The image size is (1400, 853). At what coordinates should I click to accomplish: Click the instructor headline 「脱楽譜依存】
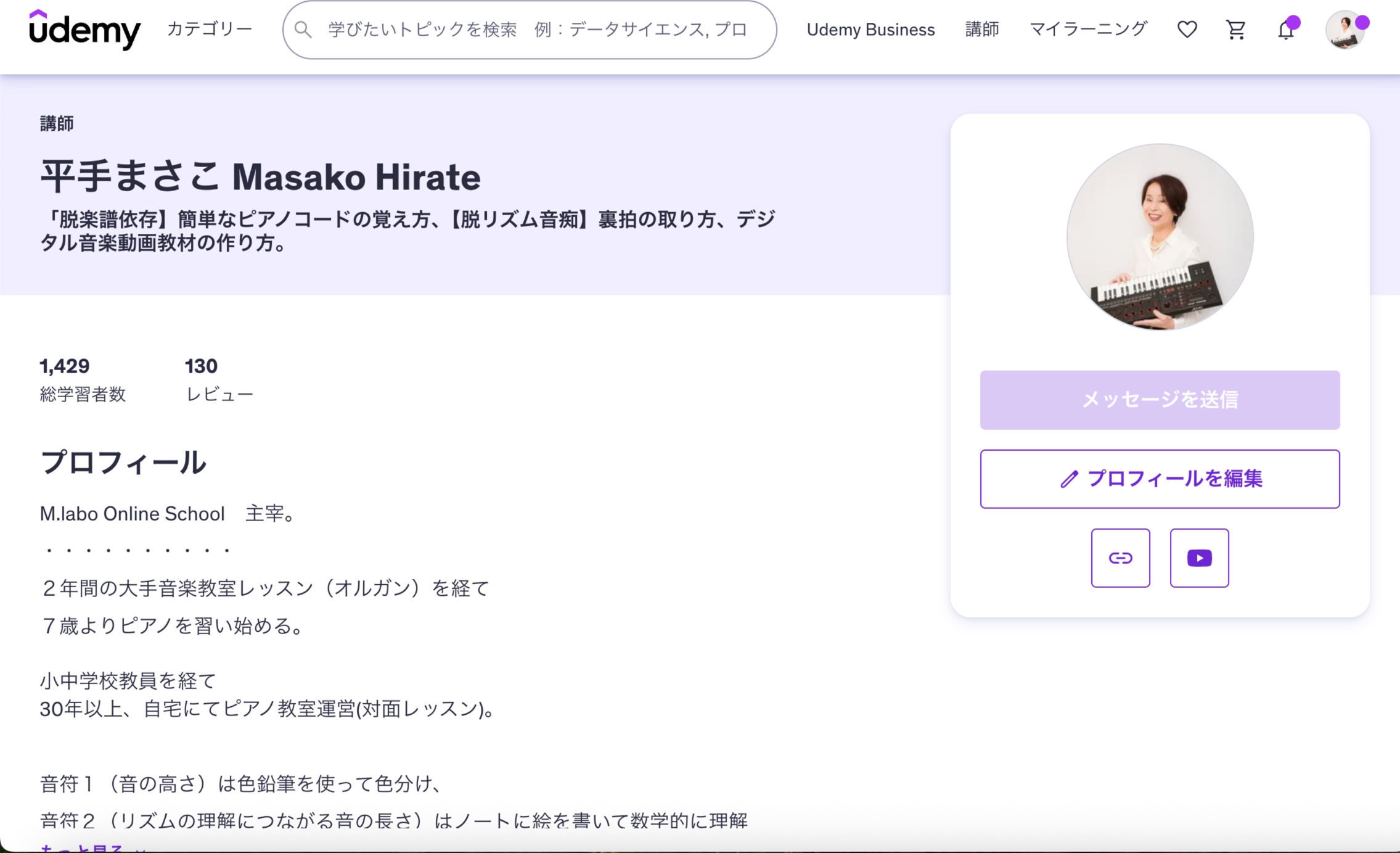(407, 231)
